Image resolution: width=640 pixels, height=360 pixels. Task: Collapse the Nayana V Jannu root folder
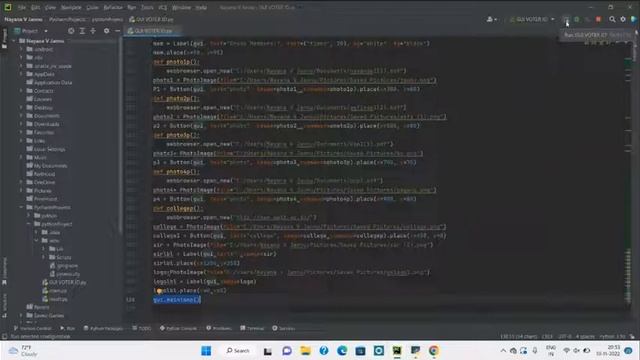click(x=14, y=41)
